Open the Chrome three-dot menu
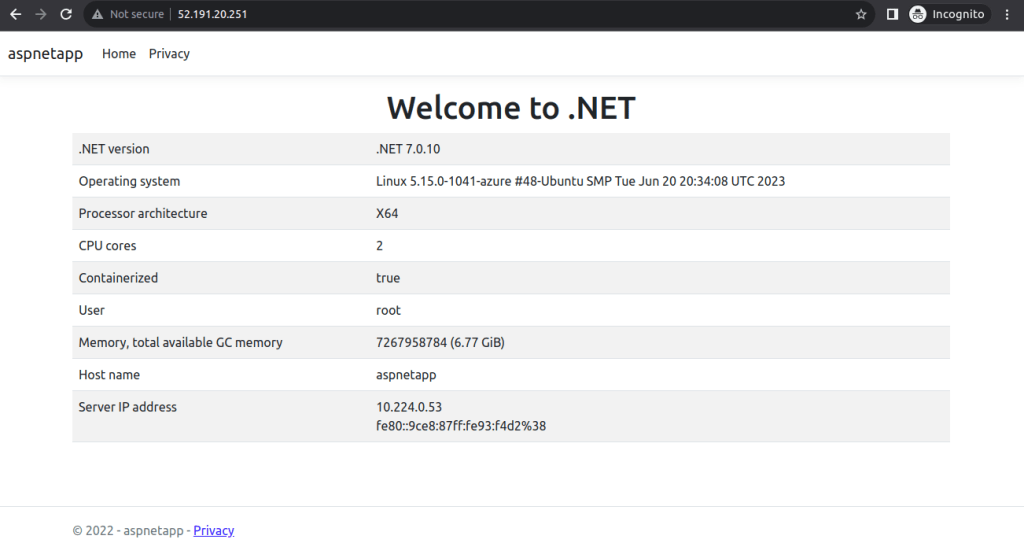1024x554 pixels. coord(1007,15)
